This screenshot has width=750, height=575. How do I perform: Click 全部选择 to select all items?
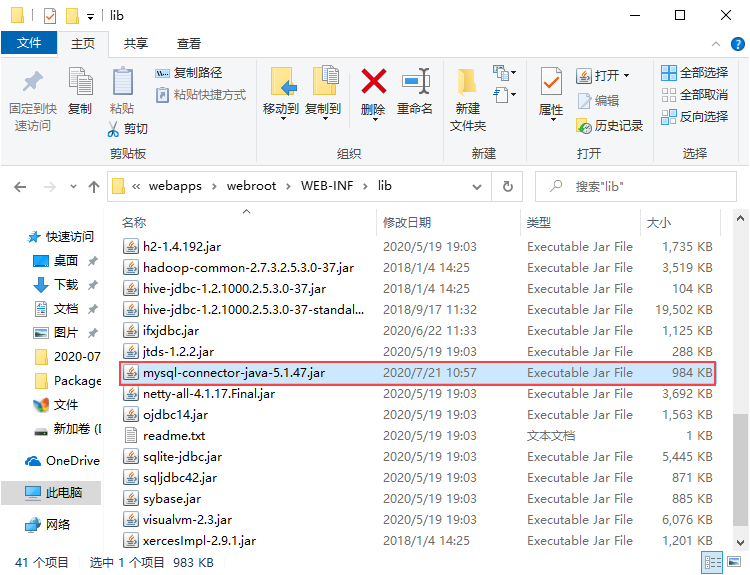coord(695,73)
